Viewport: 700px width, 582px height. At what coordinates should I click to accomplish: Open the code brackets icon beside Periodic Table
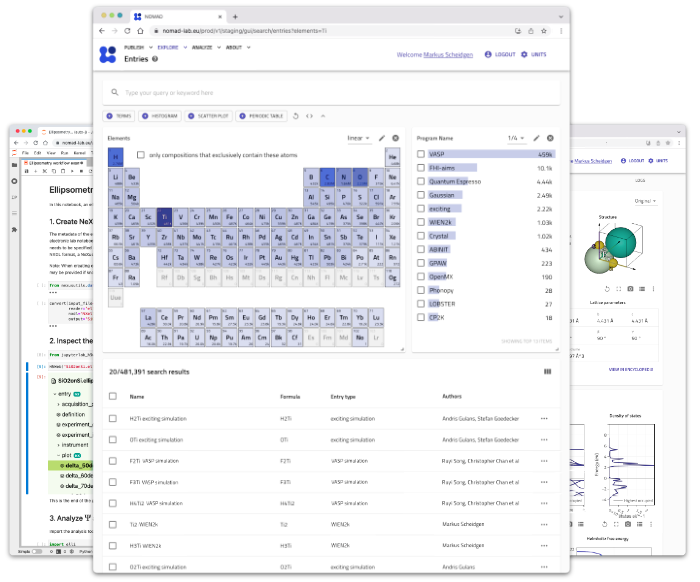click(309, 116)
